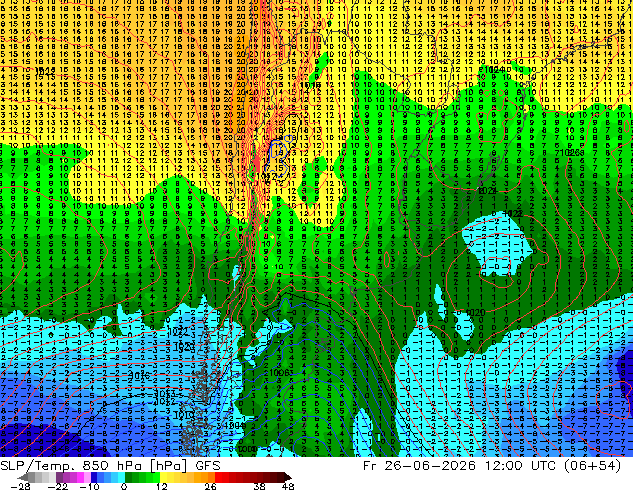Image resolution: width=634 pixels, height=490 pixels.
Task: Click the legend label "-22"
Action: pyautogui.click(x=58, y=486)
